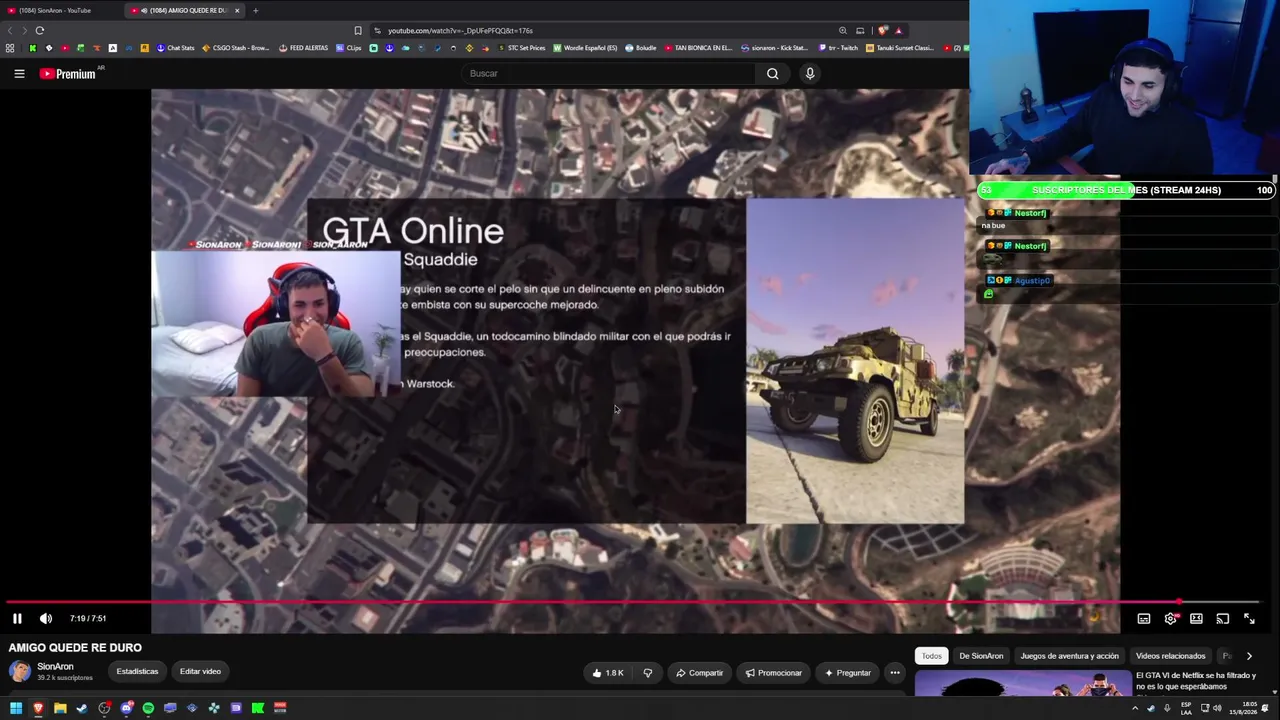Toggle fullscreen video mode

1249,619
